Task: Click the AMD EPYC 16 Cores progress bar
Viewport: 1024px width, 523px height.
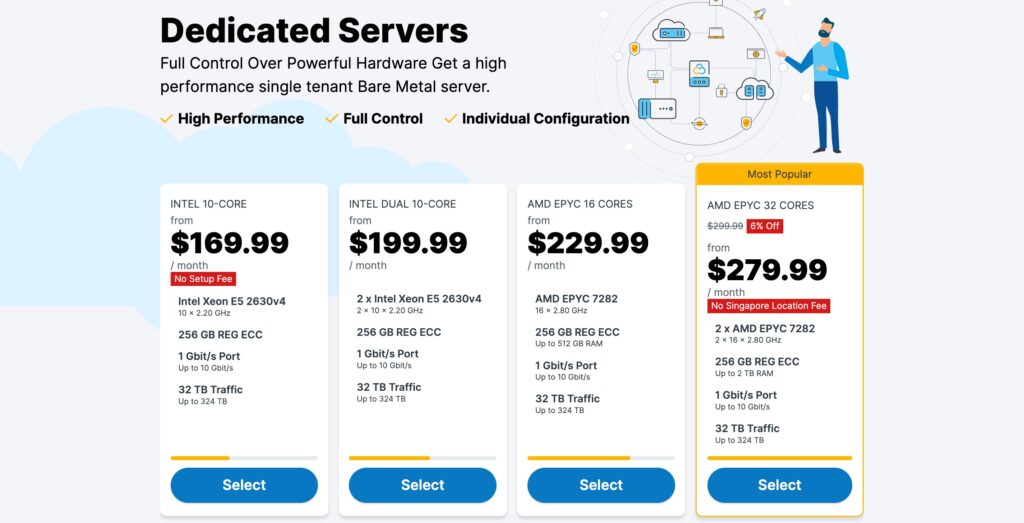Action: tap(601, 458)
